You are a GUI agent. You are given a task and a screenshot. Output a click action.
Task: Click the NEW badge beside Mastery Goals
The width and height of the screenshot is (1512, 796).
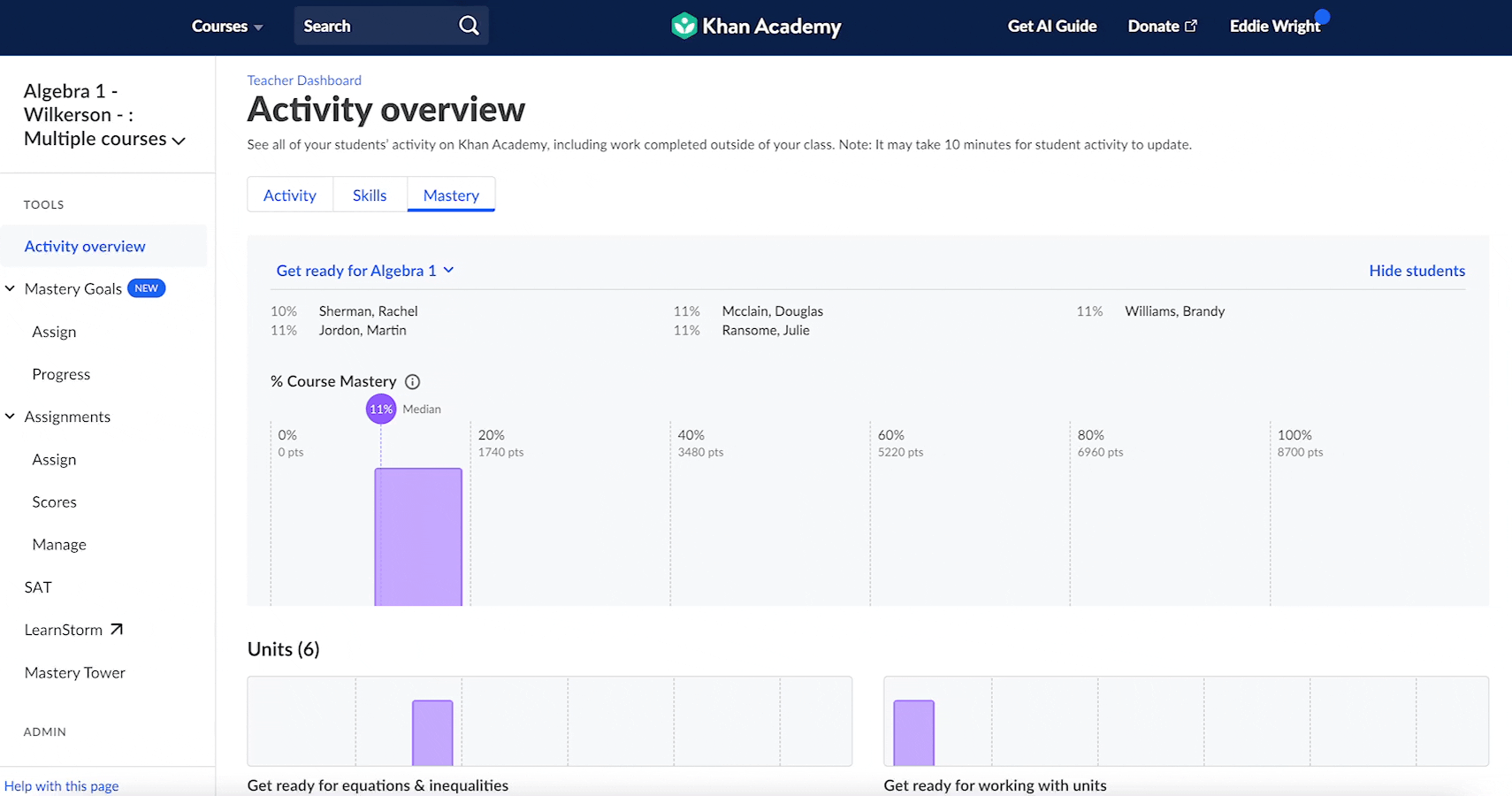click(147, 288)
